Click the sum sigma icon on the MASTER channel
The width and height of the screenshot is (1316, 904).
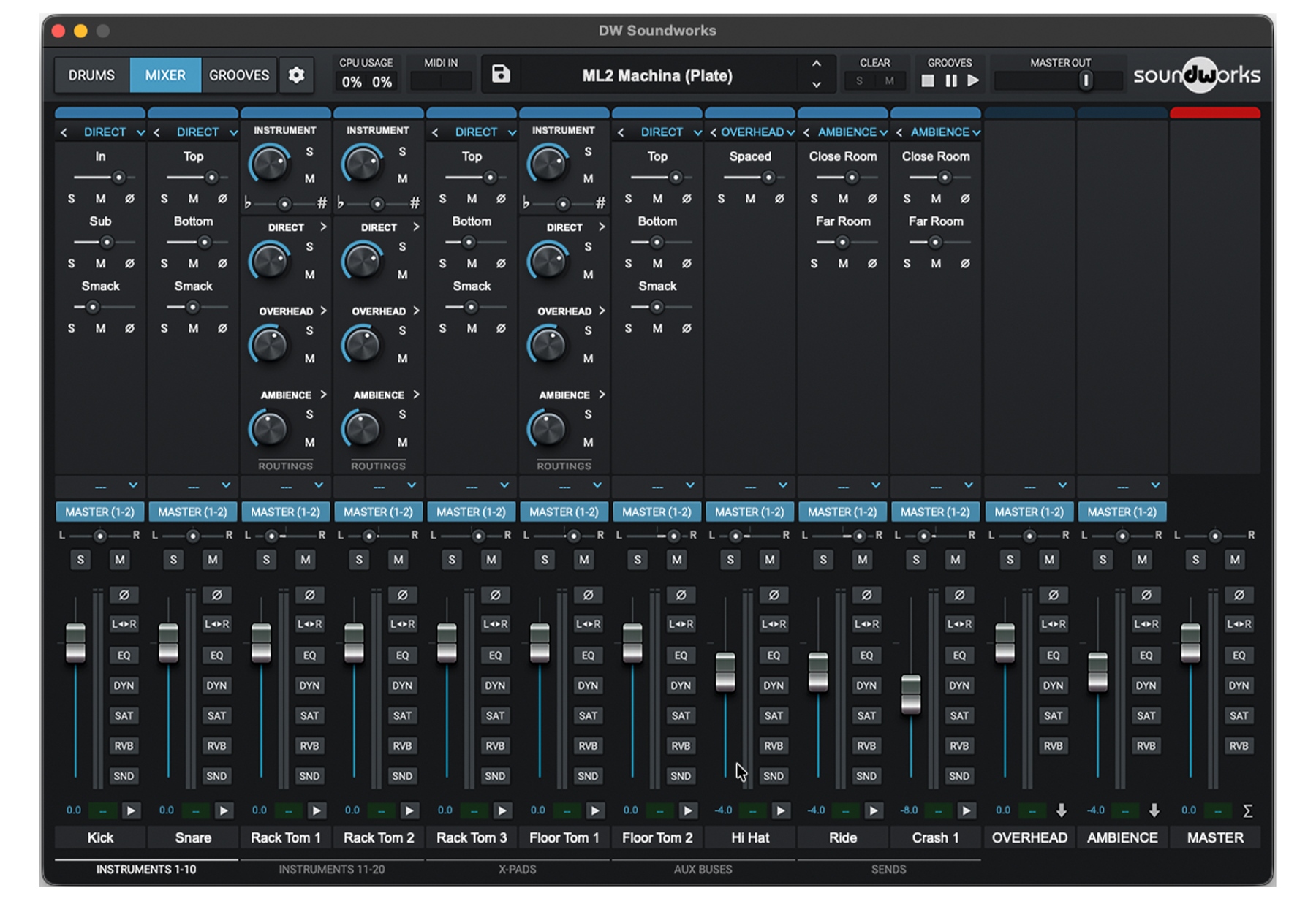[x=1247, y=810]
